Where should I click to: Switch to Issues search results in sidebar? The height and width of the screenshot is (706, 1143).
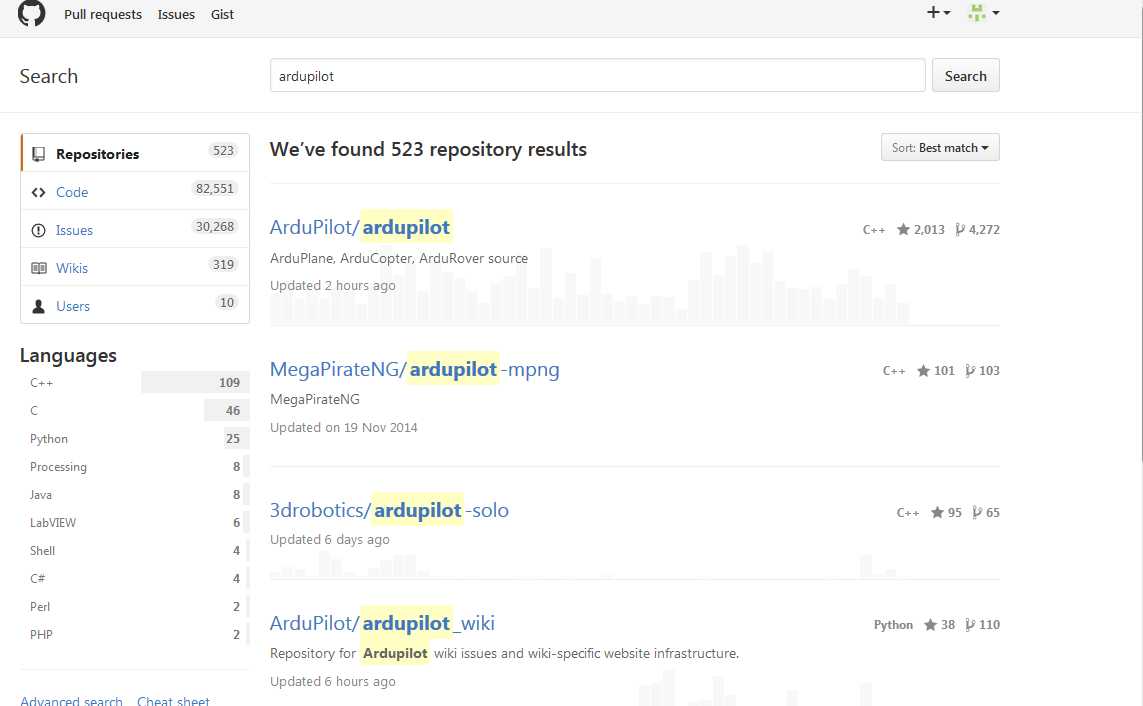135,230
